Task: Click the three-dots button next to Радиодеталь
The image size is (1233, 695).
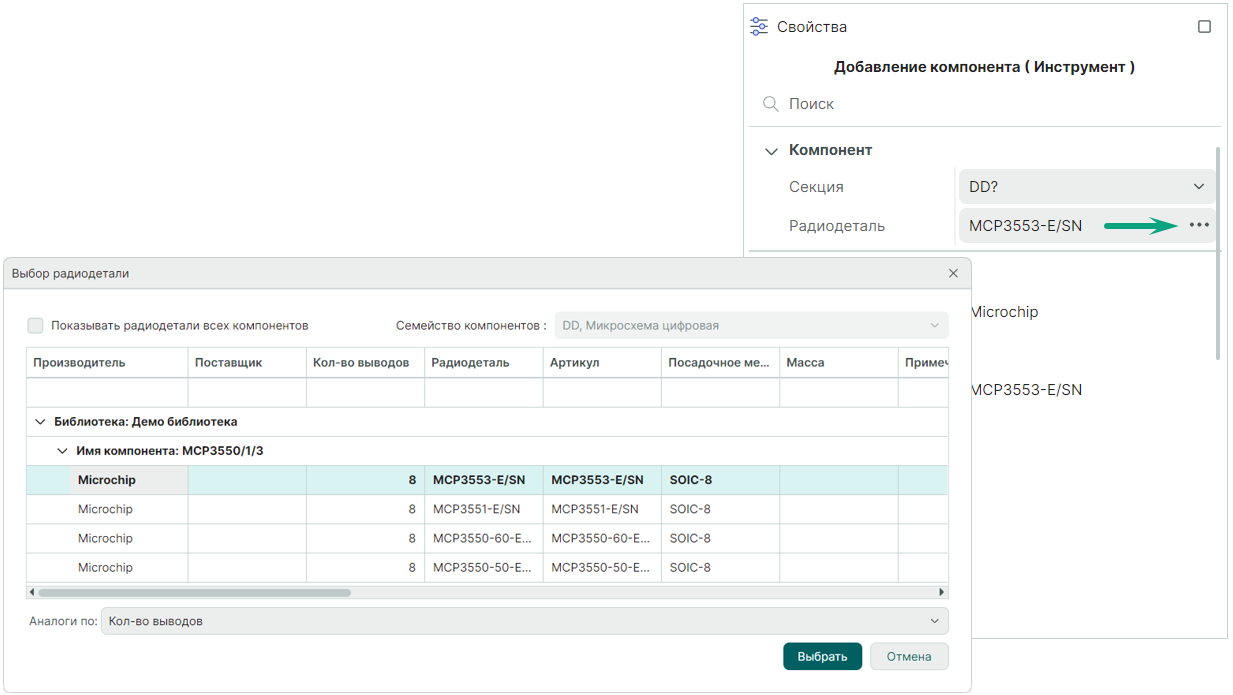Action: point(1198,226)
